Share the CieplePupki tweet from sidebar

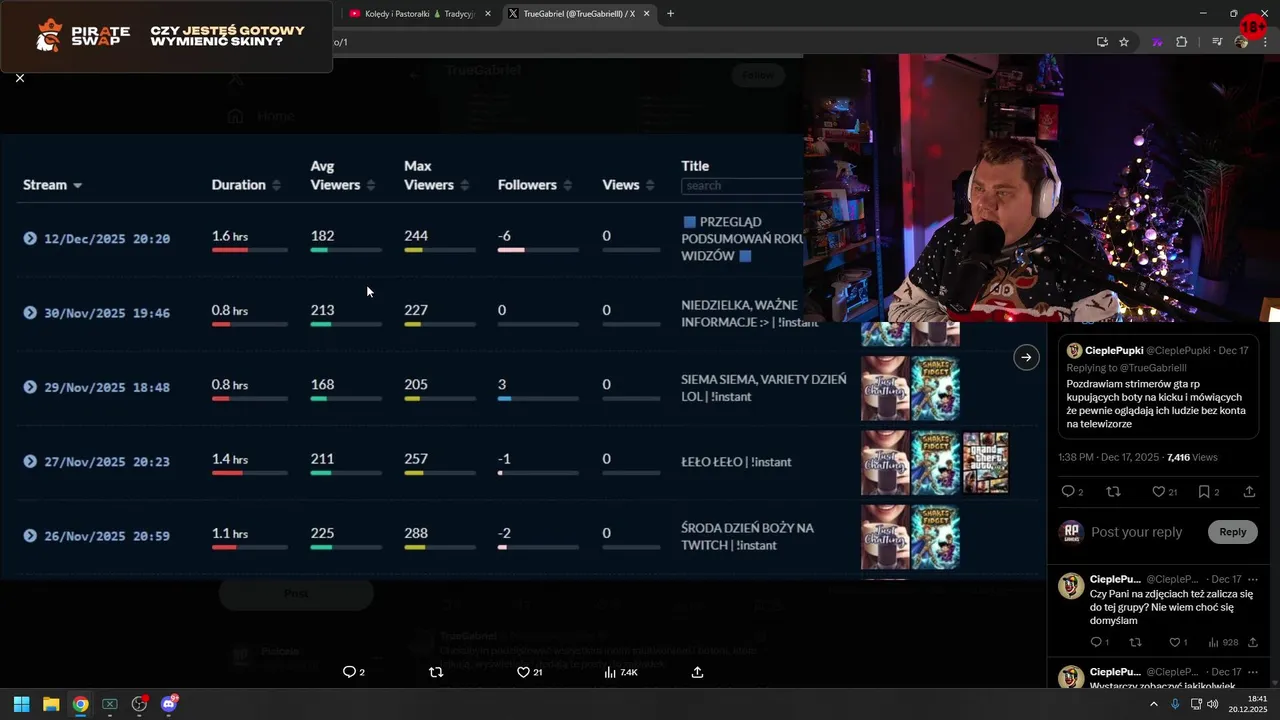(x=1249, y=491)
